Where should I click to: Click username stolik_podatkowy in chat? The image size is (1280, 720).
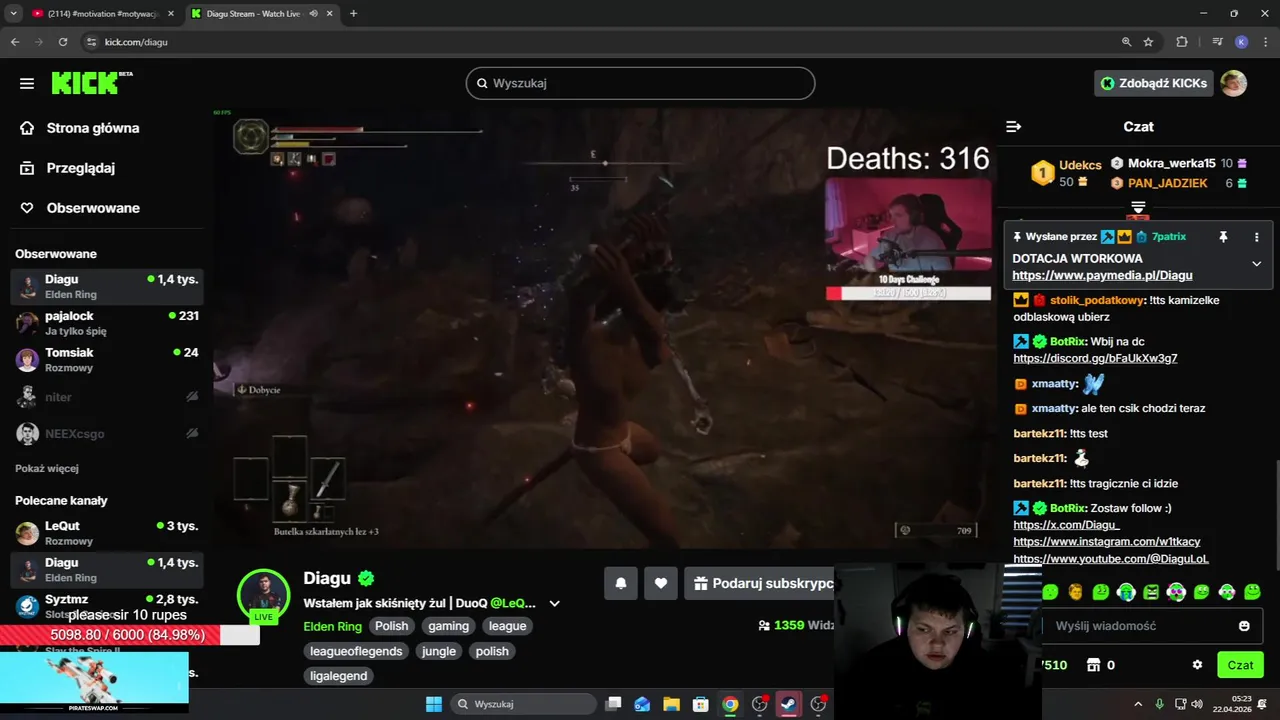tap(1097, 300)
